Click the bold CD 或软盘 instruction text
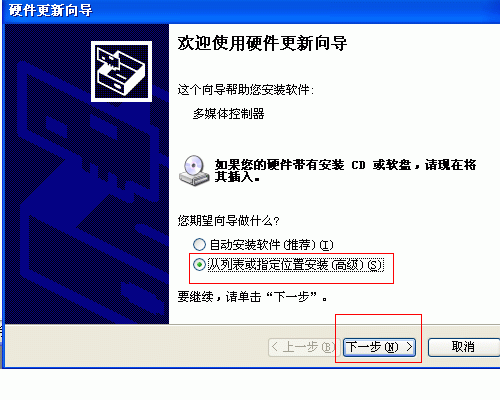The image size is (500, 400). pos(345,171)
